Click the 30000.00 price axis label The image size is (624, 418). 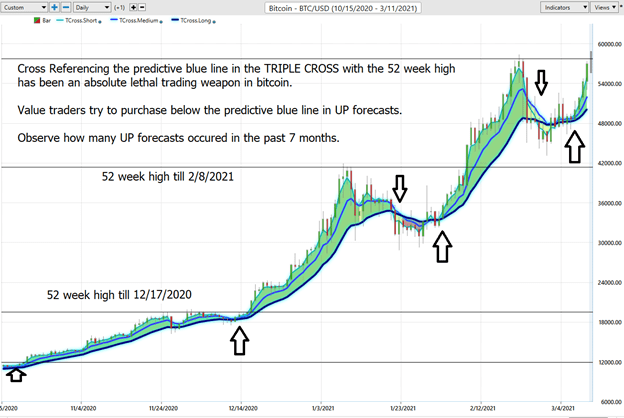click(609, 243)
